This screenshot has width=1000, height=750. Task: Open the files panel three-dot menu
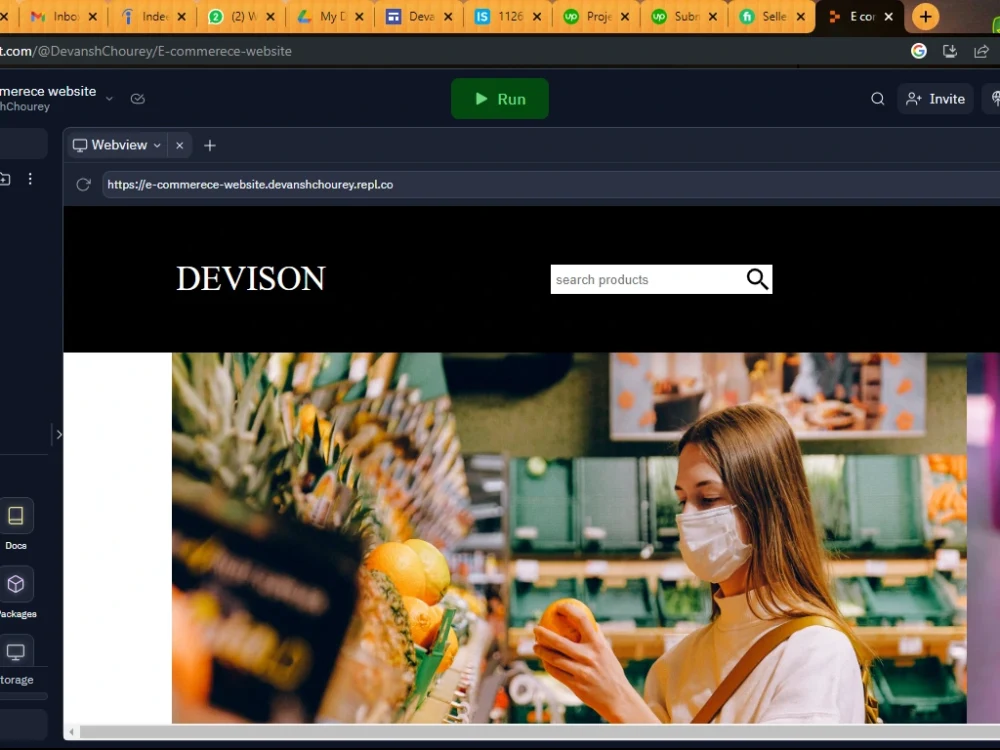click(x=30, y=179)
